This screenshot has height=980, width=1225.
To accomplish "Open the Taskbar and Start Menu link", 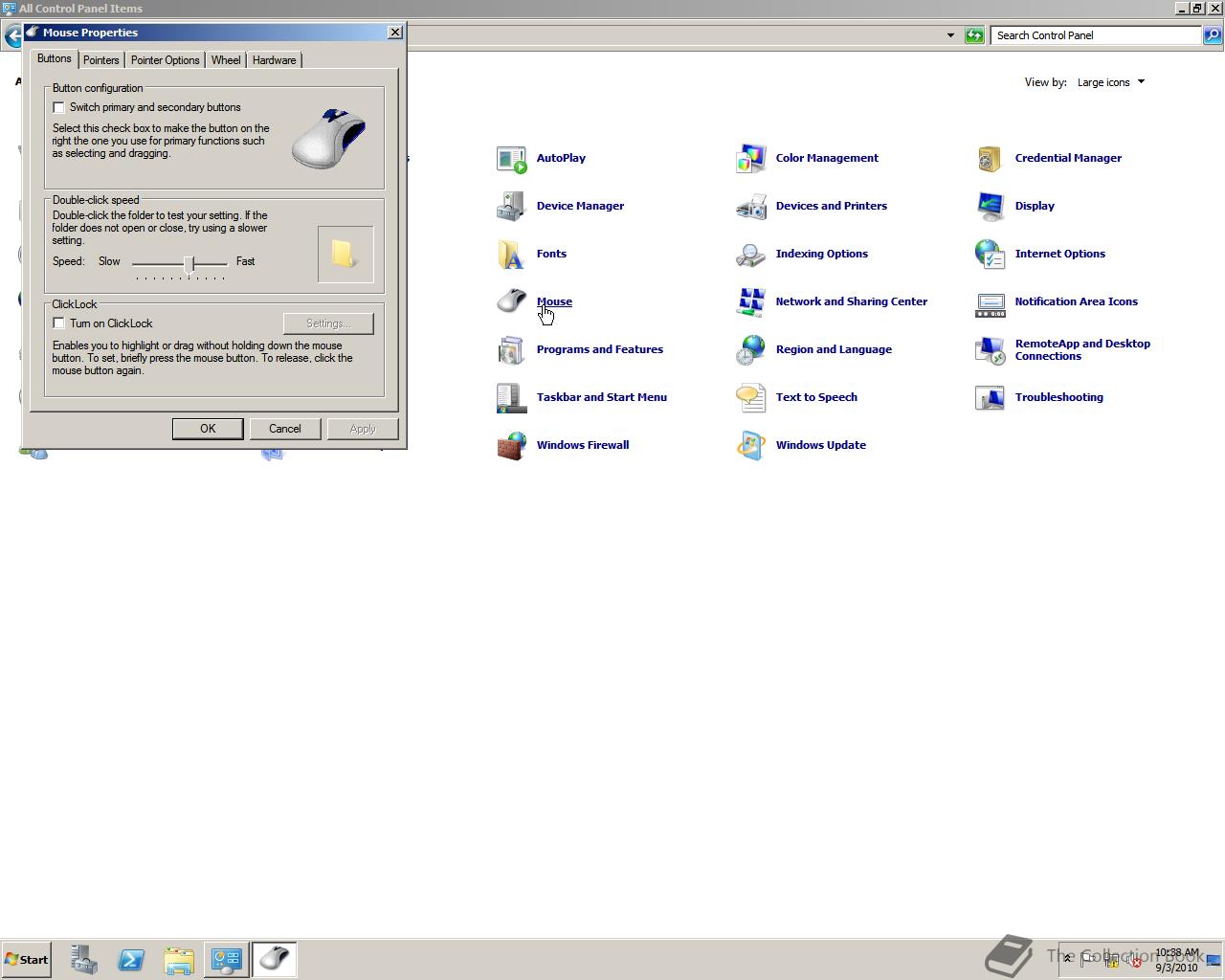I will (x=602, y=397).
